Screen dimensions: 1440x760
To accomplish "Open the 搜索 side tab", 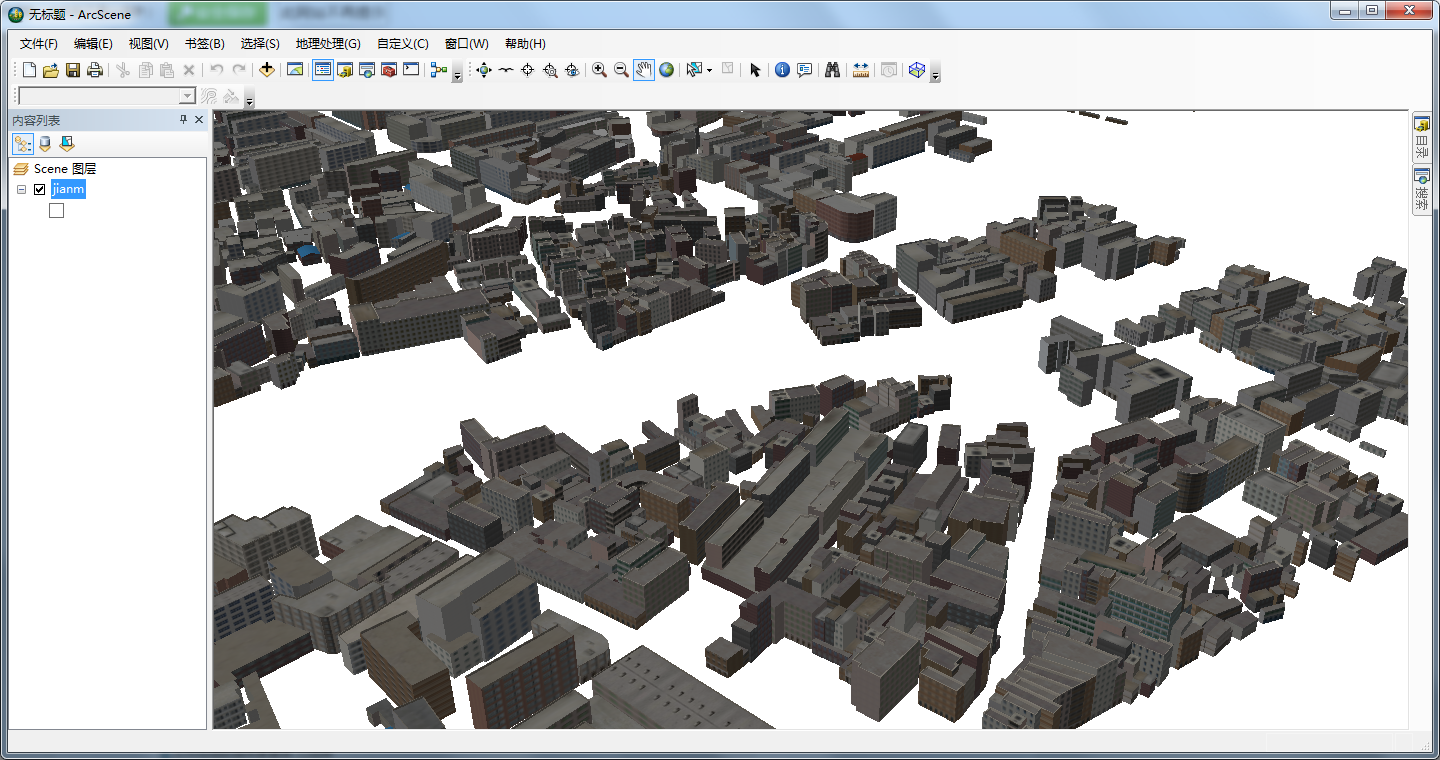I will click(1421, 189).
